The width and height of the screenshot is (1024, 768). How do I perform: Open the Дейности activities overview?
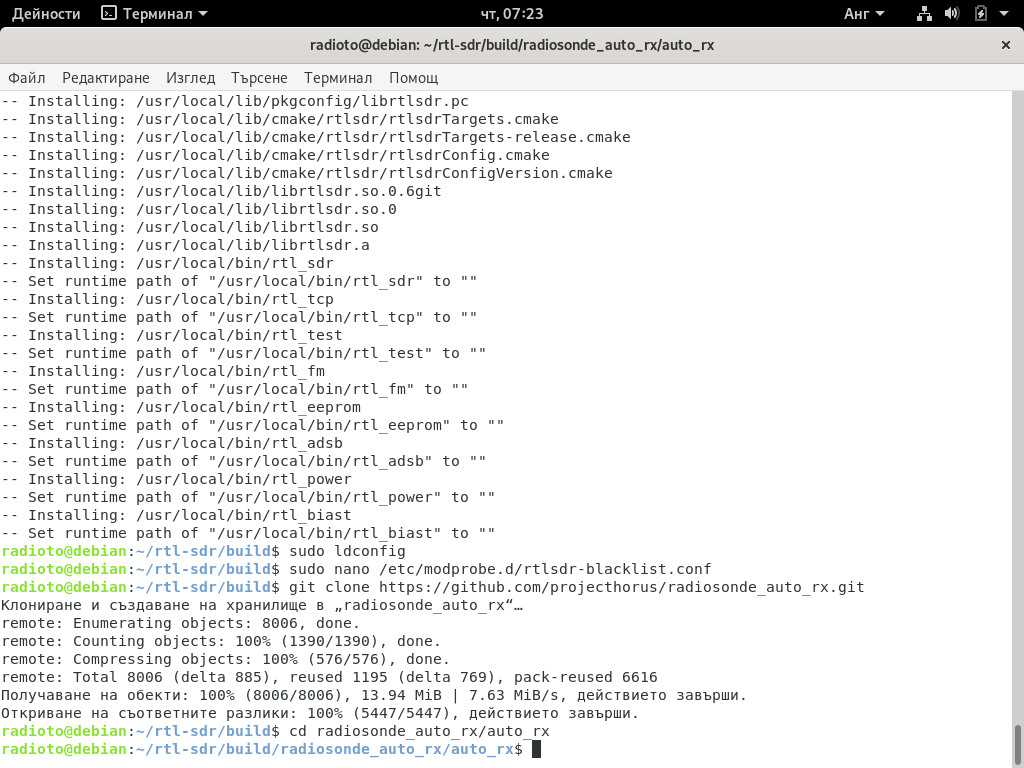tap(46, 13)
